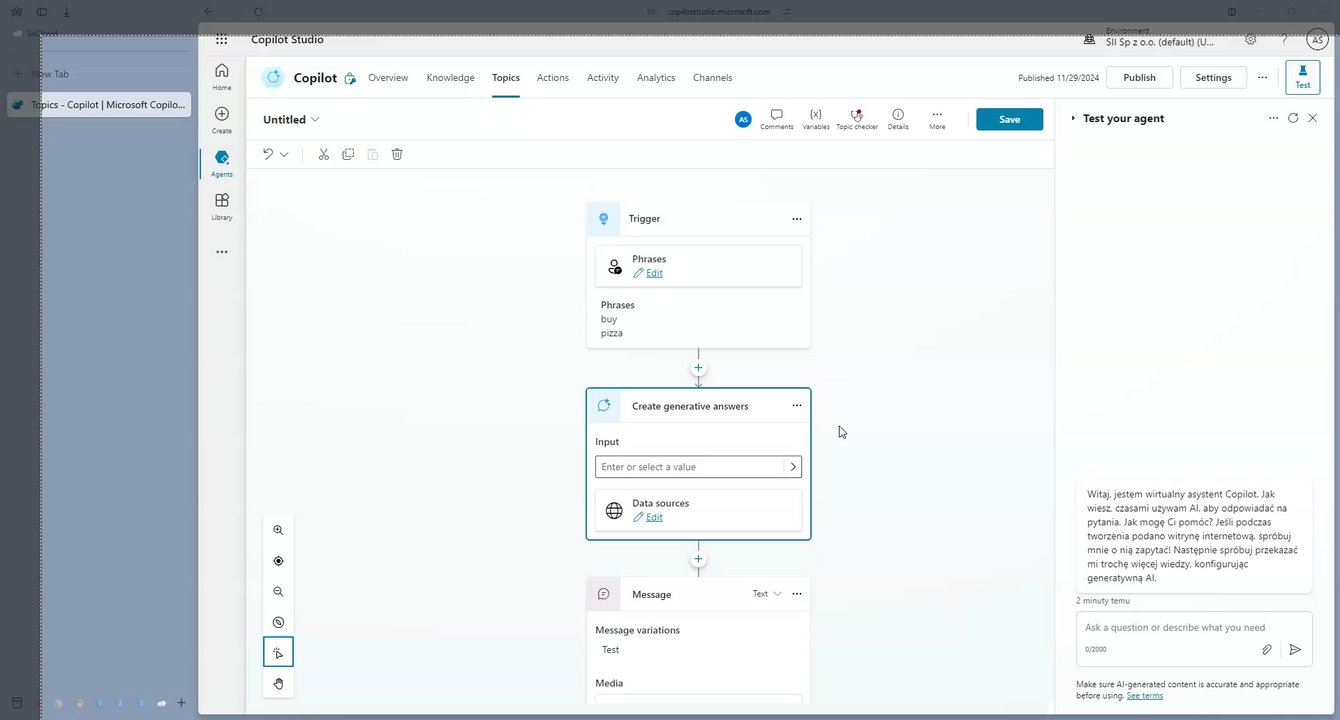
Task: Zoom out on the canvas
Action: coord(278,592)
